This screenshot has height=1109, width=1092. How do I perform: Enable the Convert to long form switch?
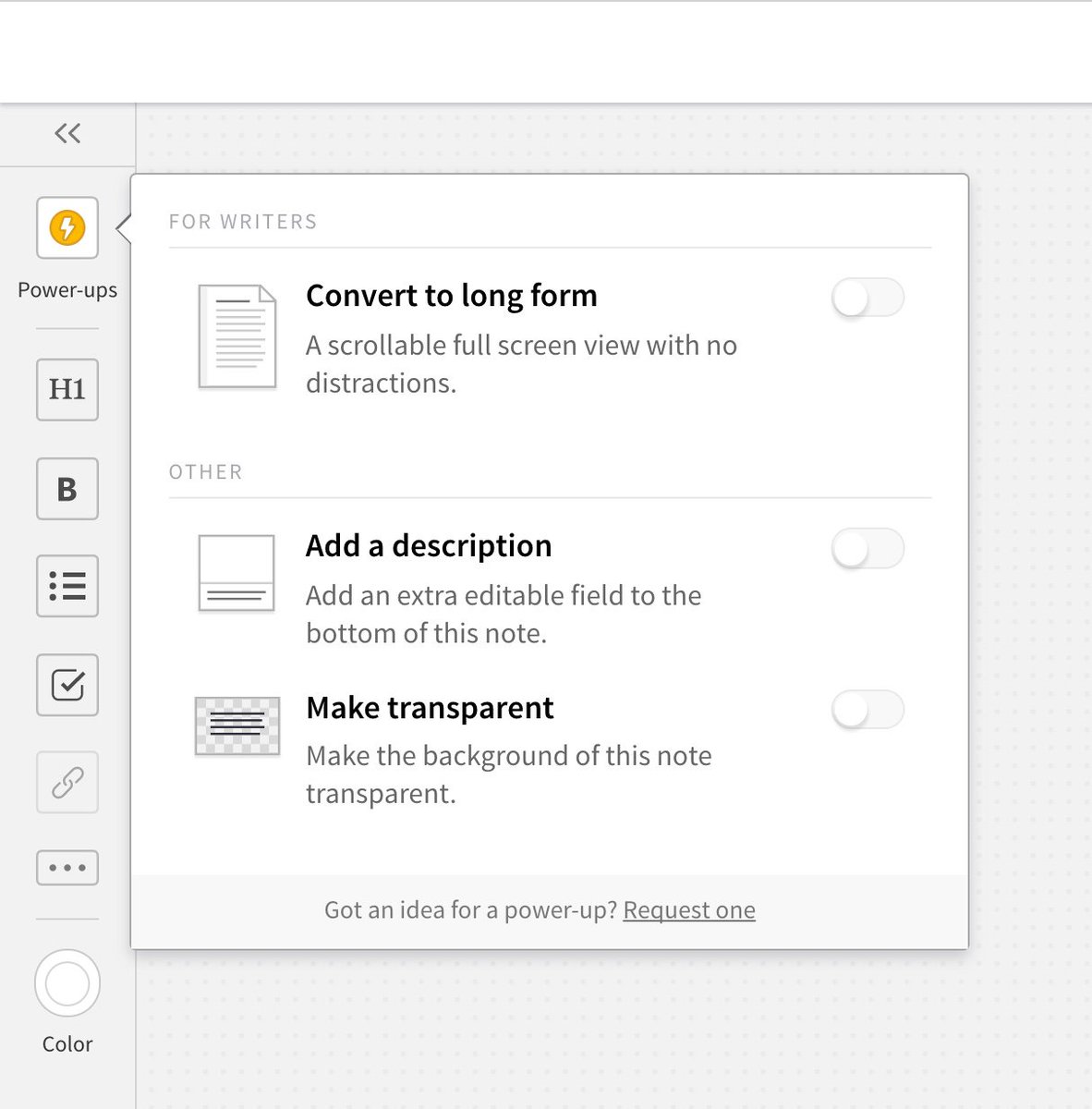pyautogui.click(x=868, y=298)
